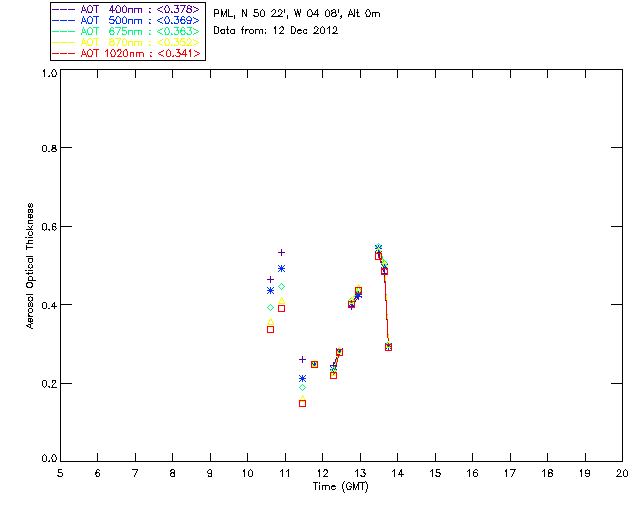Click the y-axis tick label 0.0

[x=49, y=459]
